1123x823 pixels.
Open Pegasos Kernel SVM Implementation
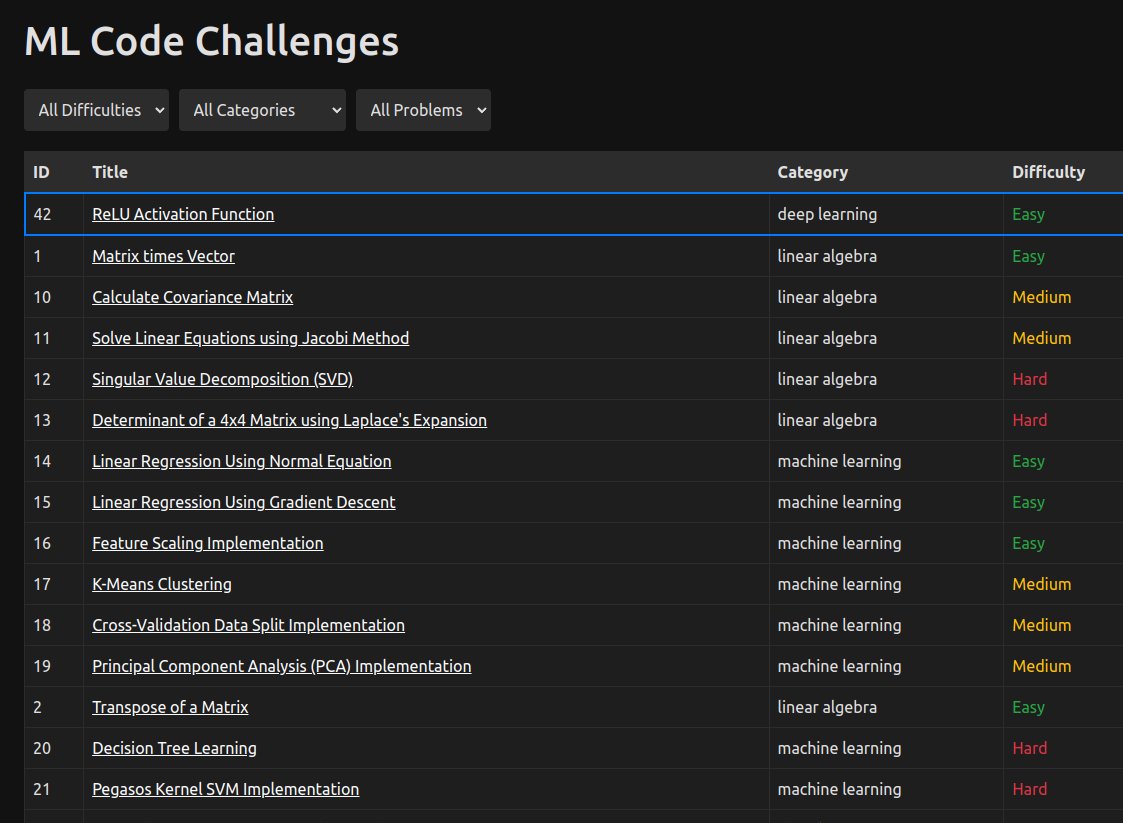click(x=225, y=789)
